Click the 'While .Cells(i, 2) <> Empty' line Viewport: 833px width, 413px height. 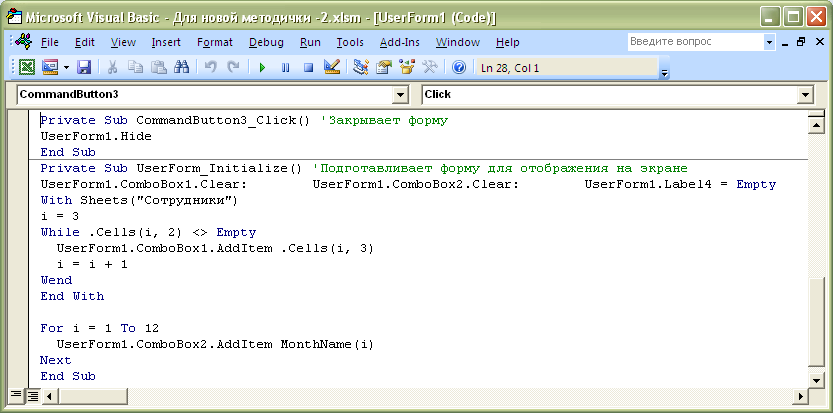pos(148,232)
